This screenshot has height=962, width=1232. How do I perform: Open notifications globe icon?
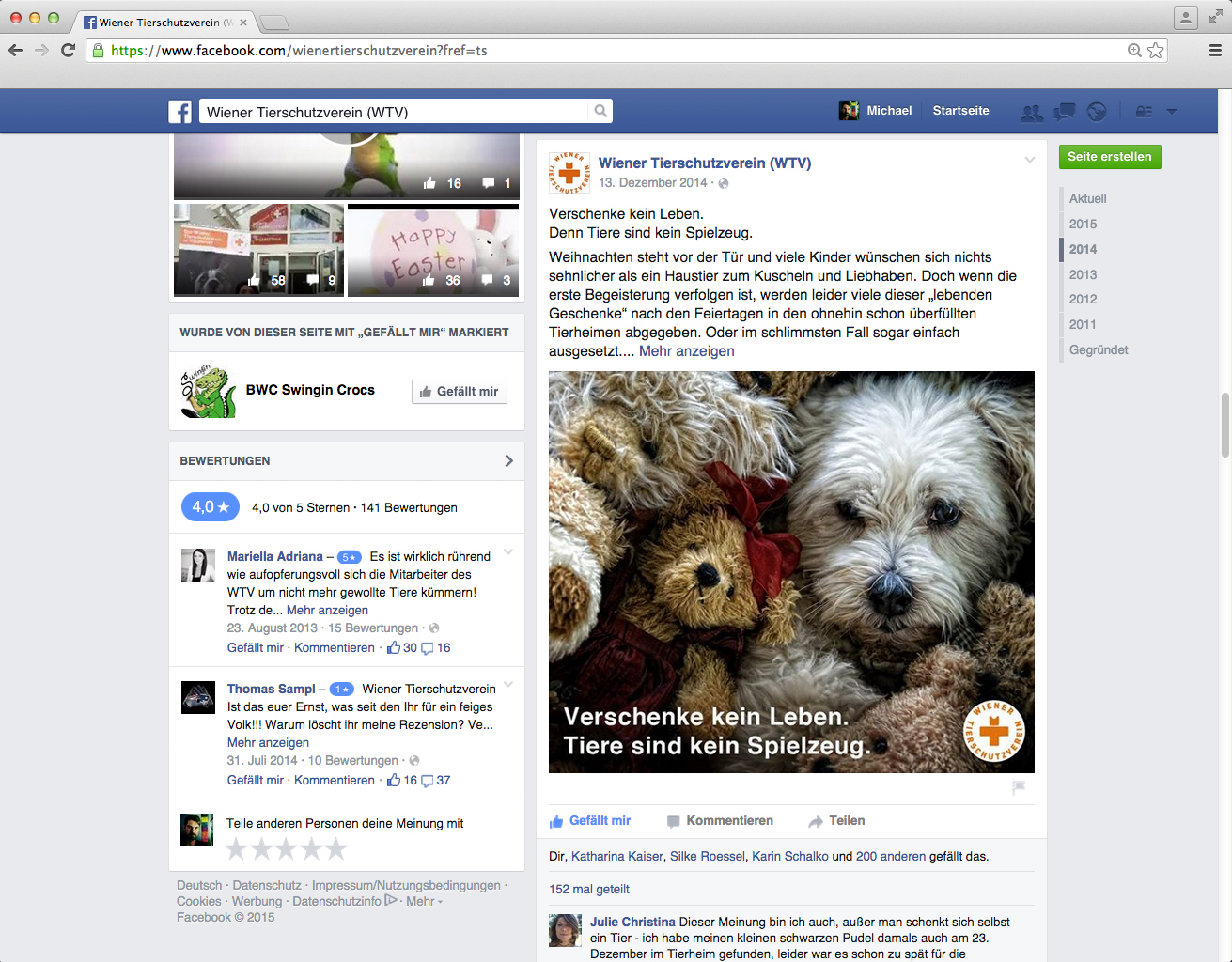click(x=1096, y=112)
